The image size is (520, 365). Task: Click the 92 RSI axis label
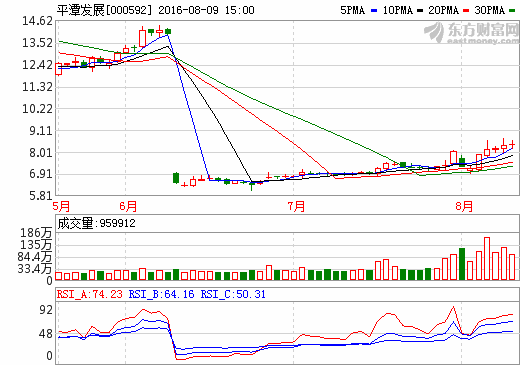click(46, 310)
